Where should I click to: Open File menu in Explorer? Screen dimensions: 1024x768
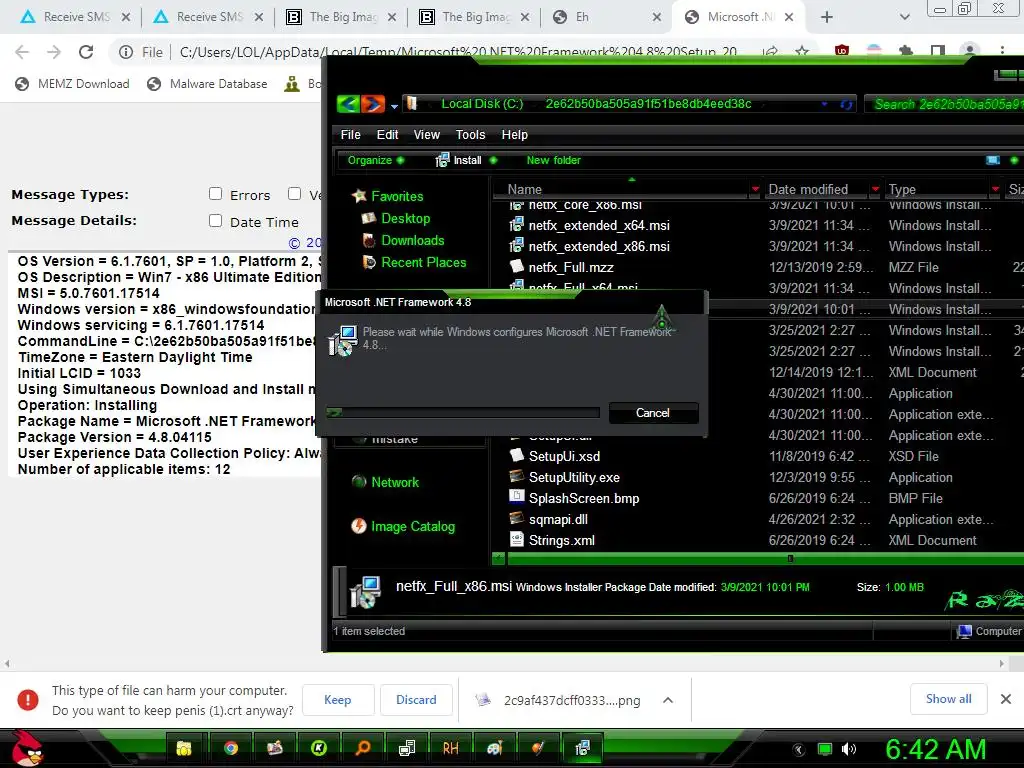pos(350,135)
